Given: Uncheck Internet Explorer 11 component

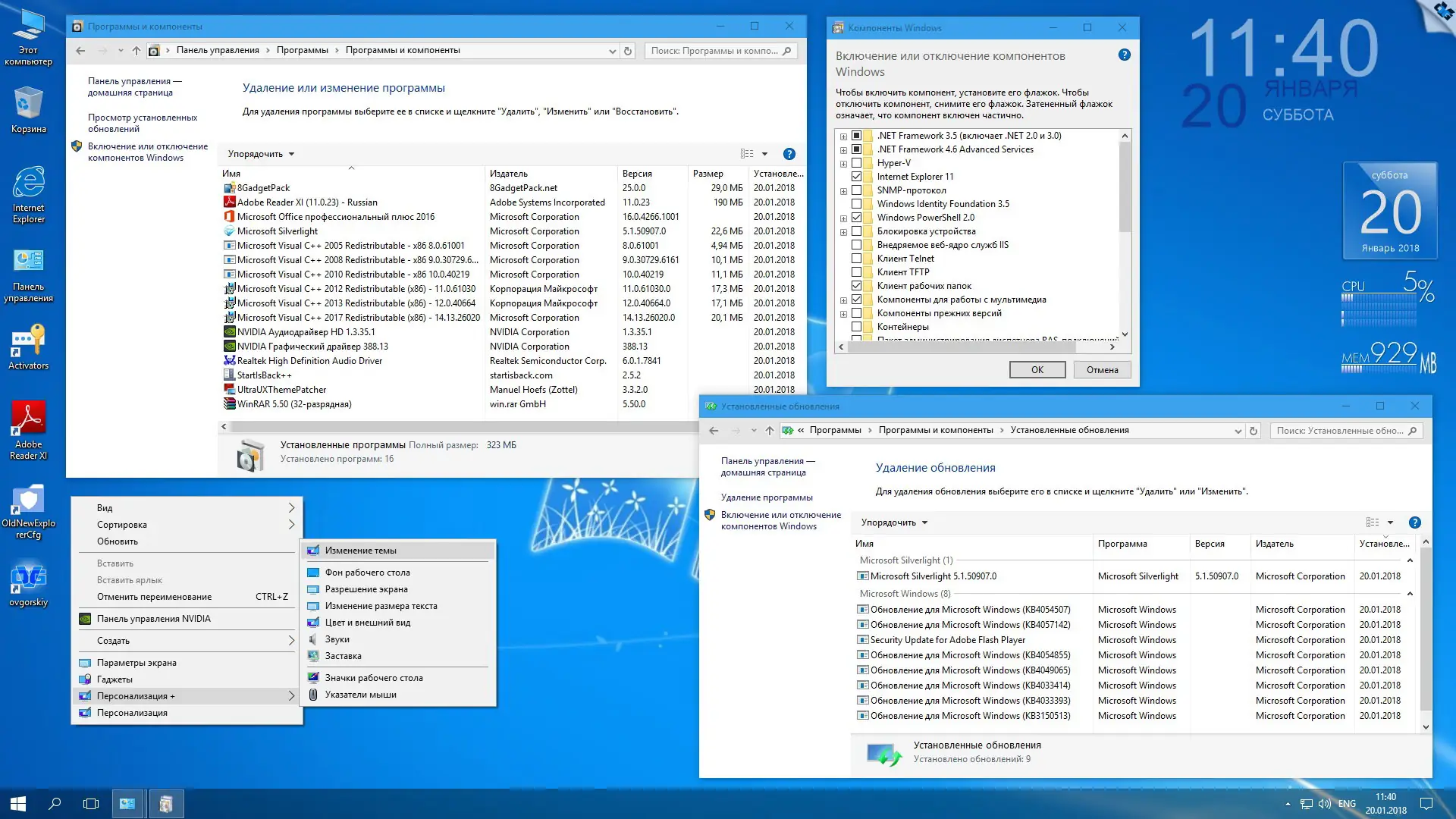Looking at the screenshot, I should (x=856, y=177).
